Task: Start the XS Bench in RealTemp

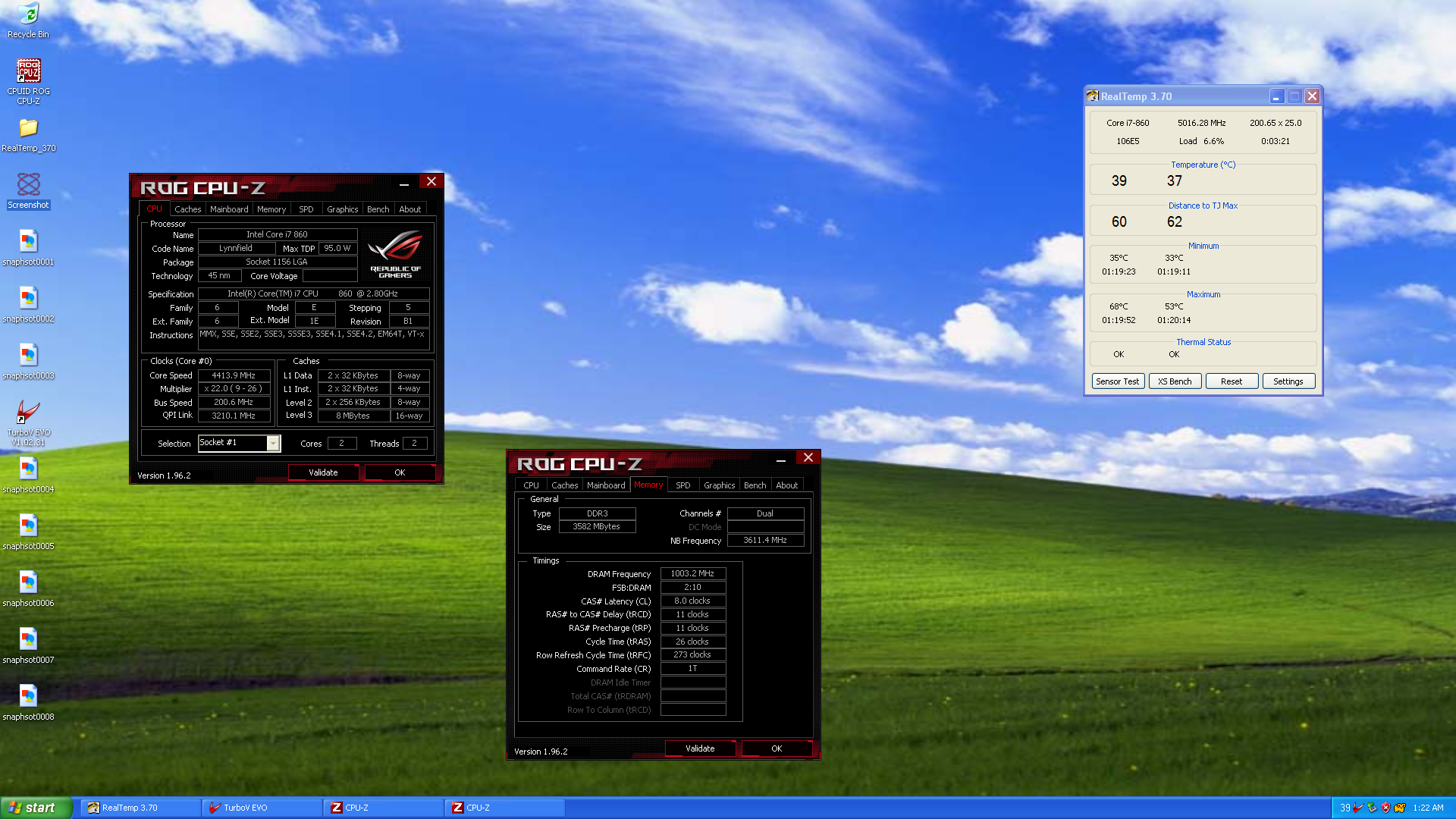Action: (1175, 381)
